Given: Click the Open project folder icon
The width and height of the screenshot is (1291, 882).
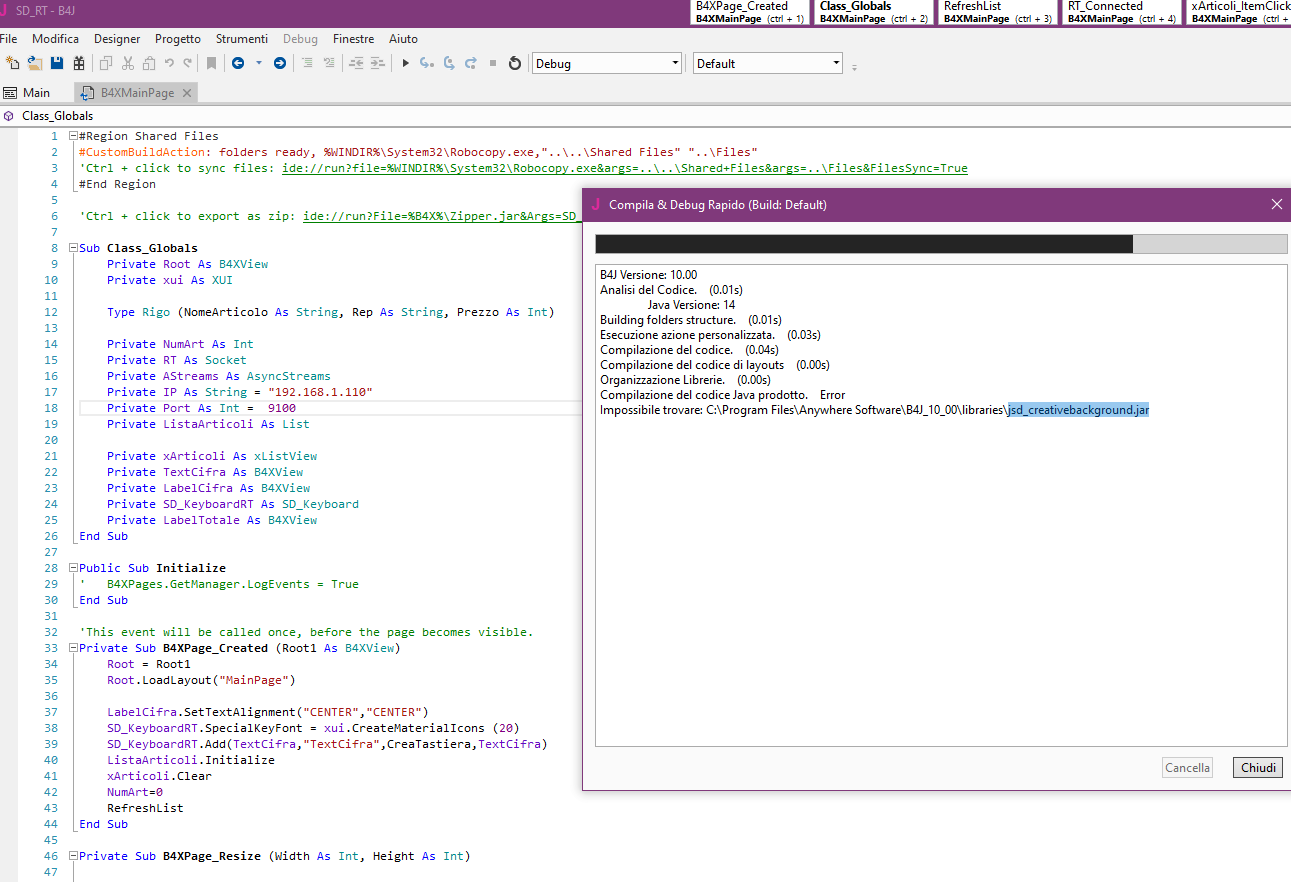Looking at the screenshot, I should [x=35, y=63].
